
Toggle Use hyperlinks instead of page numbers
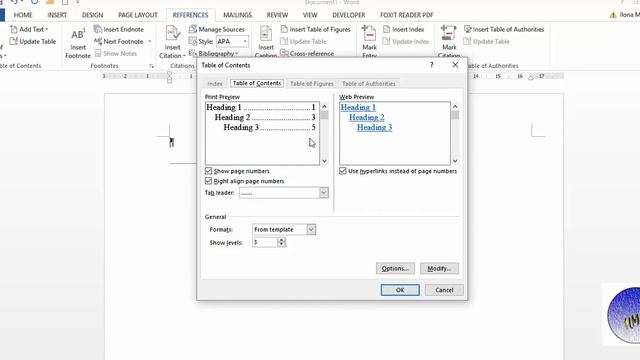click(x=343, y=171)
